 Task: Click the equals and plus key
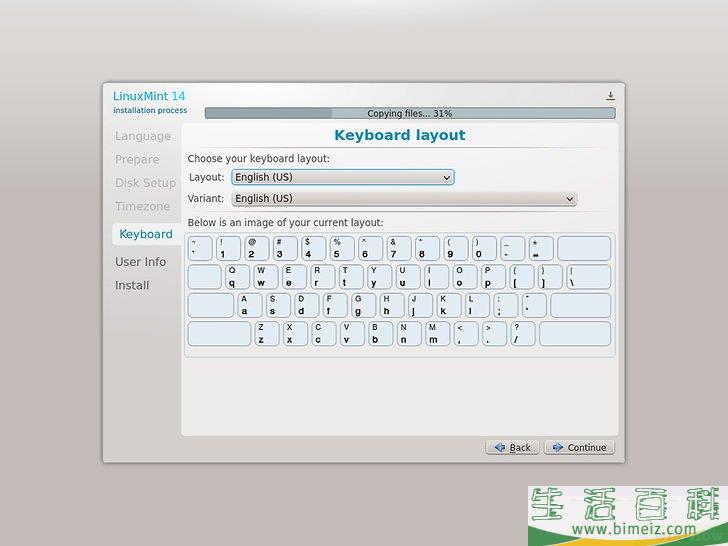click(x=541, y=248)
